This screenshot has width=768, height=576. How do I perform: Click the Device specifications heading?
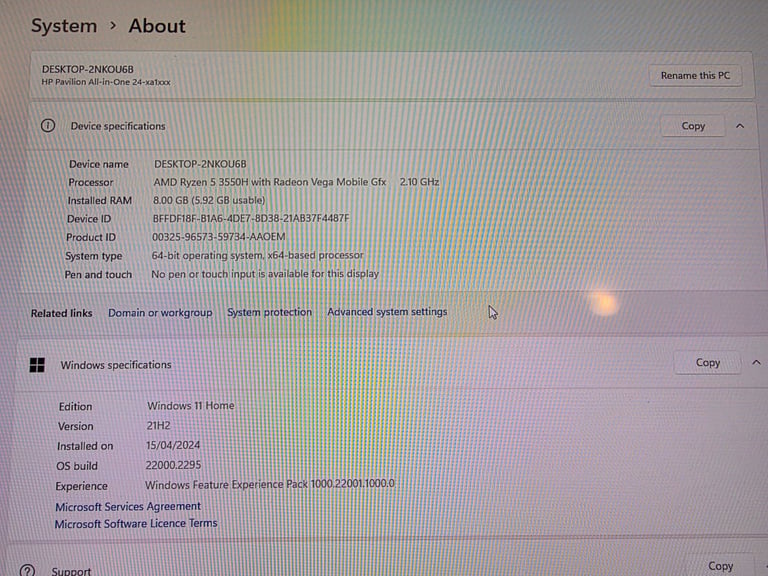click(x=118, y=126)
